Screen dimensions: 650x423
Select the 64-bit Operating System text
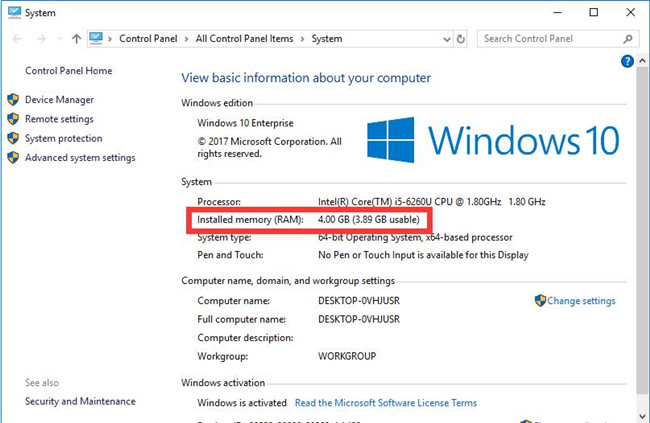[x=415, y=237]
